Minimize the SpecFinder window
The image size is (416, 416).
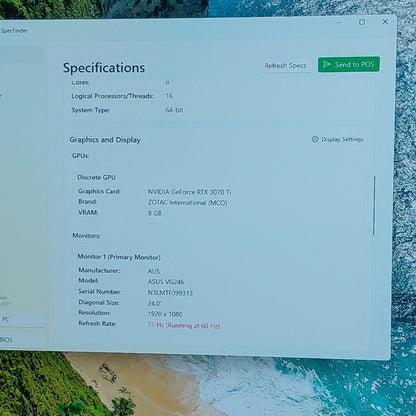[339, 22]
